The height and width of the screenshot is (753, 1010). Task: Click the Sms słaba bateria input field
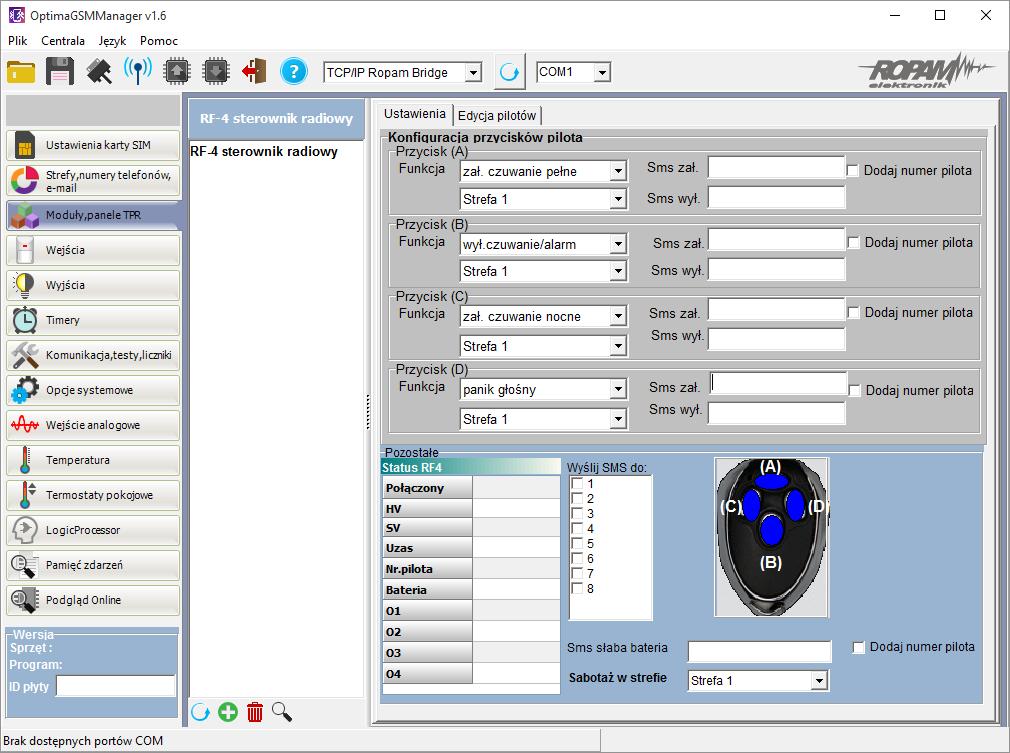pyautogui.click(x=759, y=651)
